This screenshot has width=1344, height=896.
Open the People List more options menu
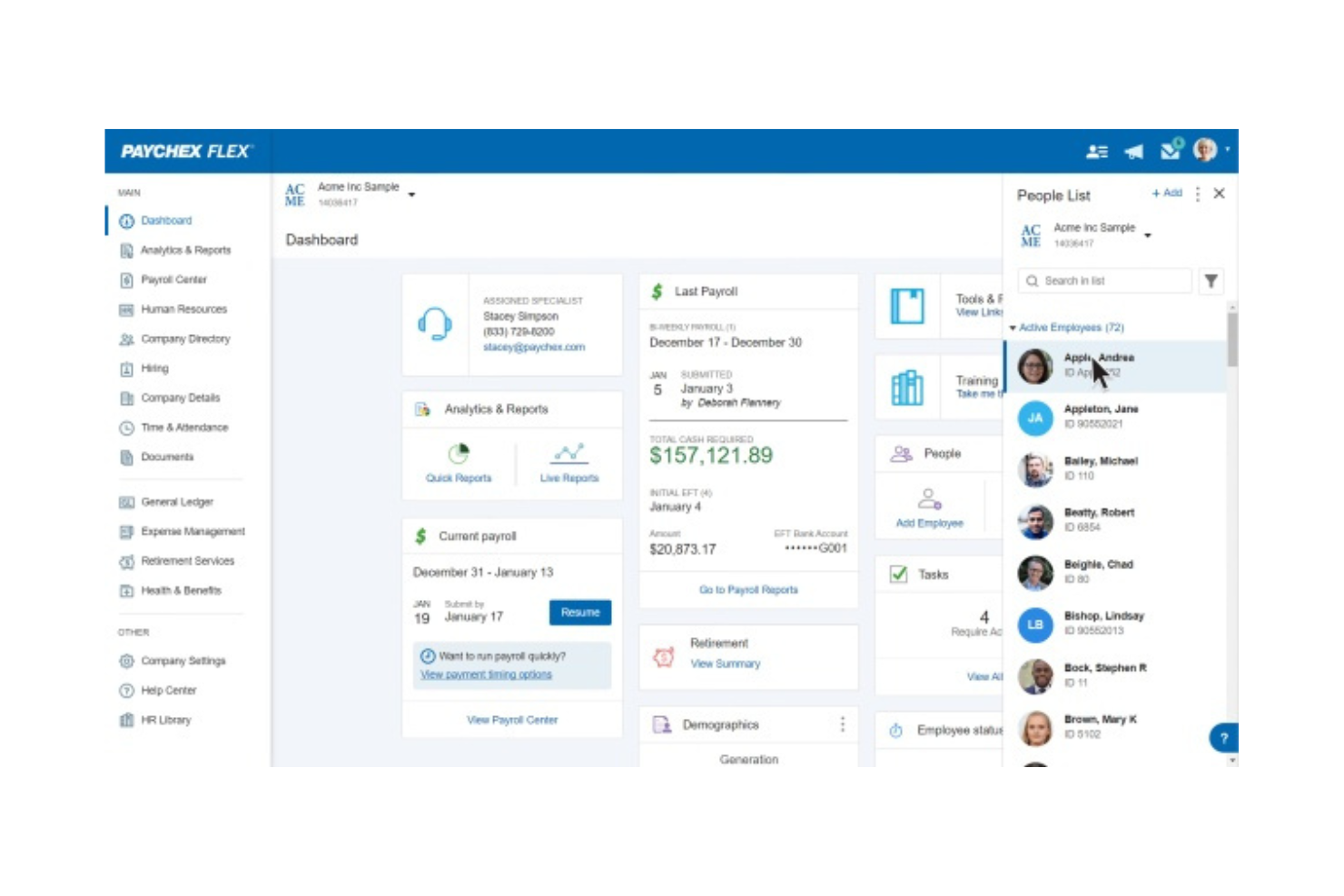click(x=1198, y=193)
